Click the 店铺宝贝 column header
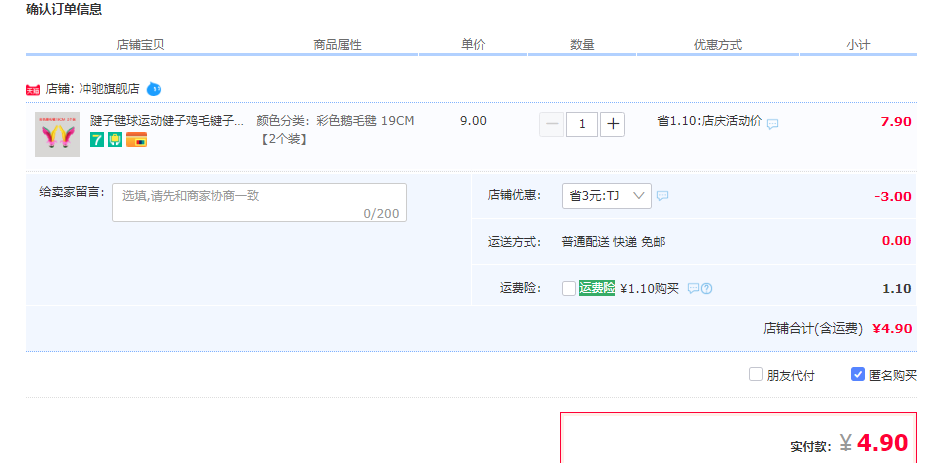929x463 pixels. point(140,44)
